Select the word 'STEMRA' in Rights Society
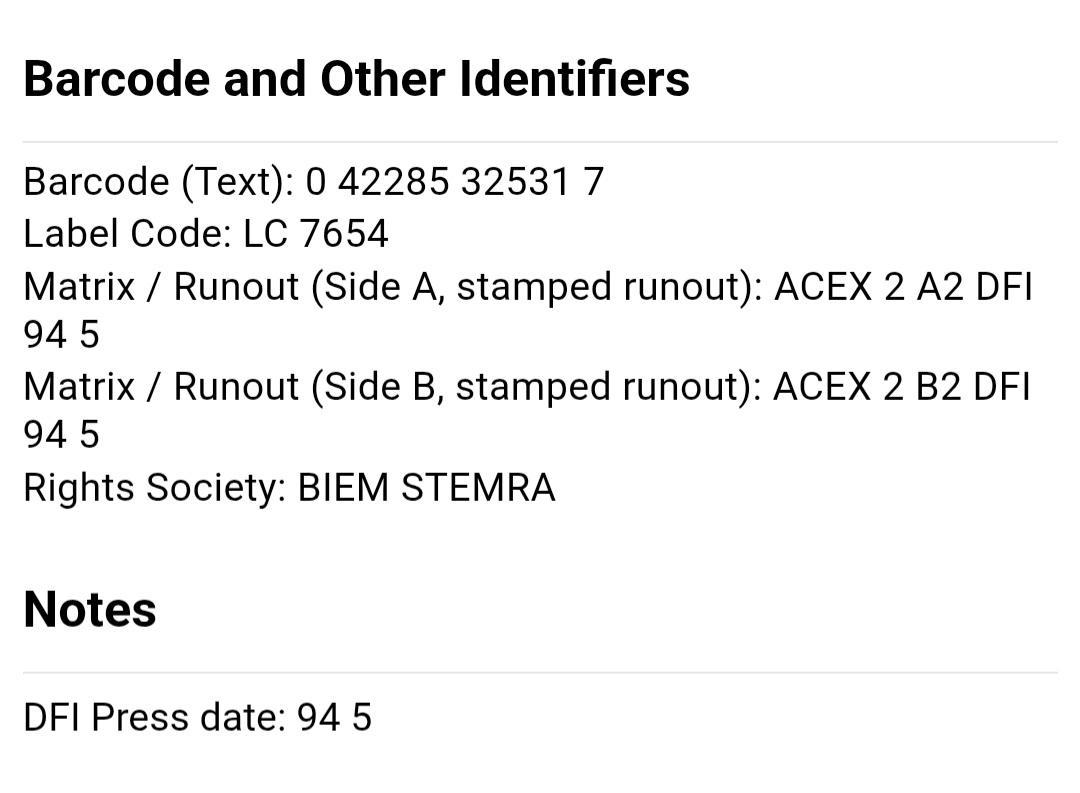 click(478, 488)
